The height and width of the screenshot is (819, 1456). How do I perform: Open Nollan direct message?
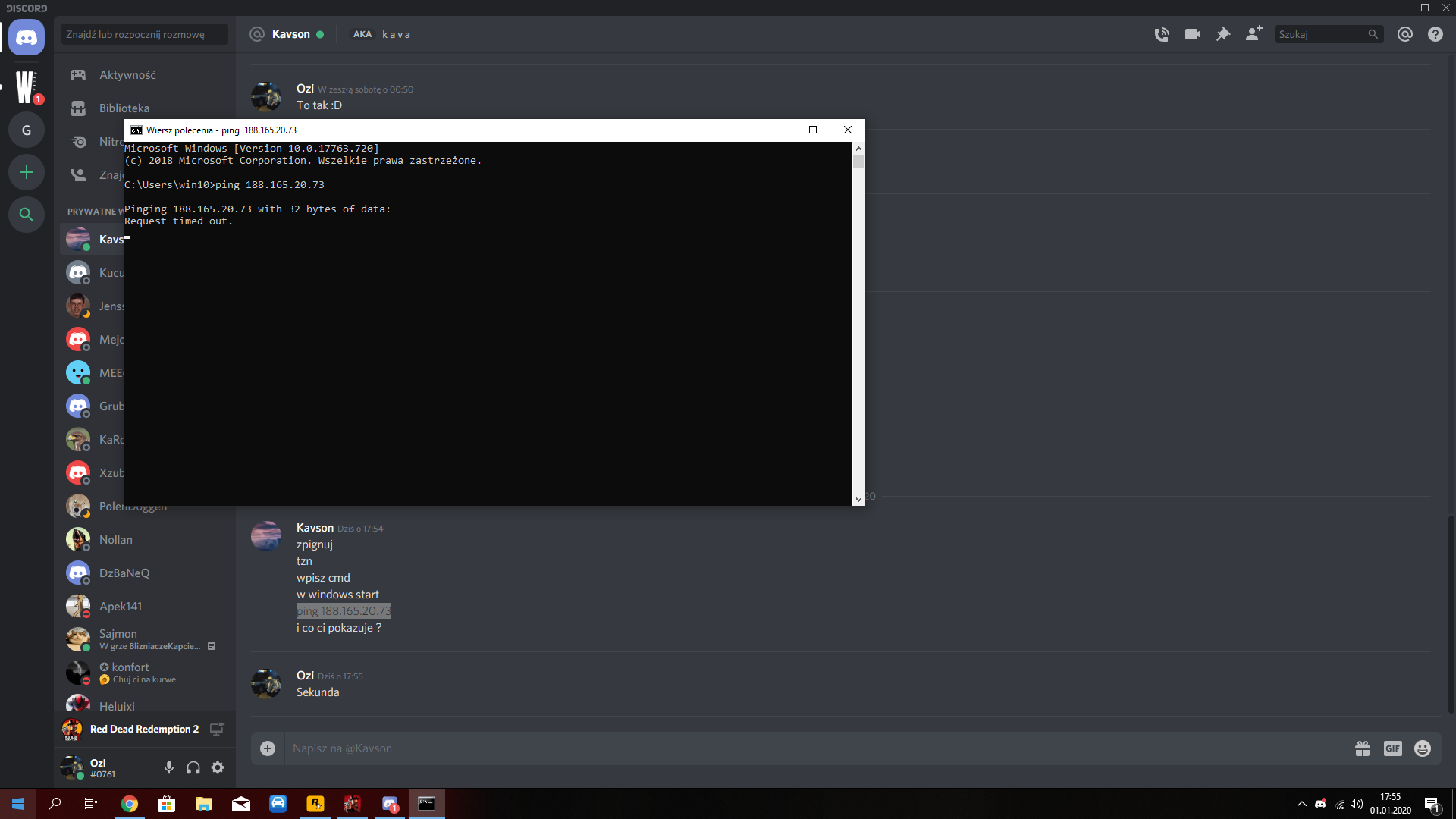point(115,540)
